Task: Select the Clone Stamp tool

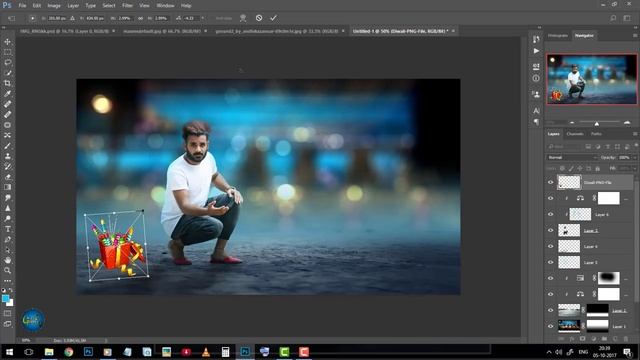Action: (7, 156)
